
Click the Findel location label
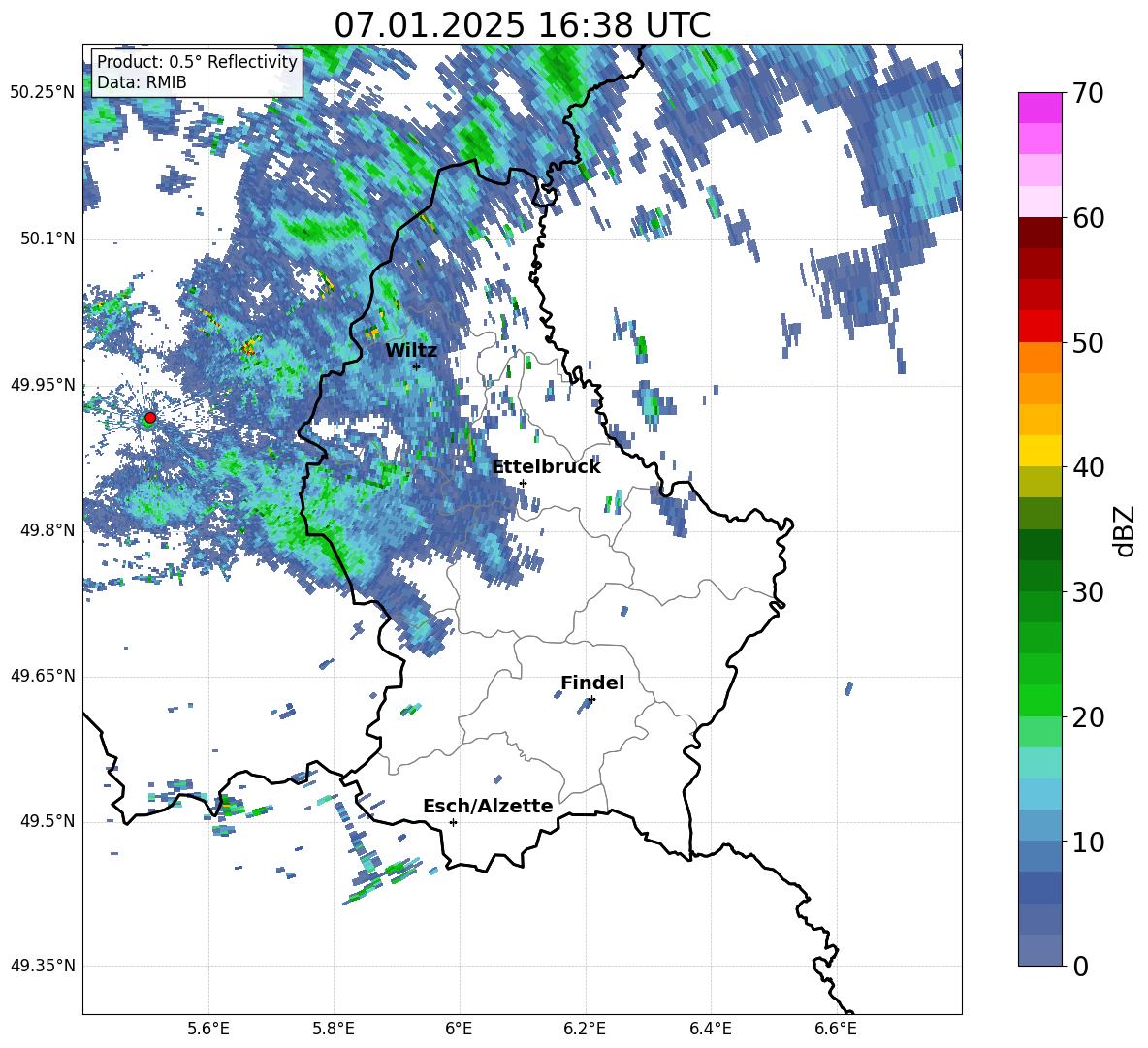click(592, 683)
